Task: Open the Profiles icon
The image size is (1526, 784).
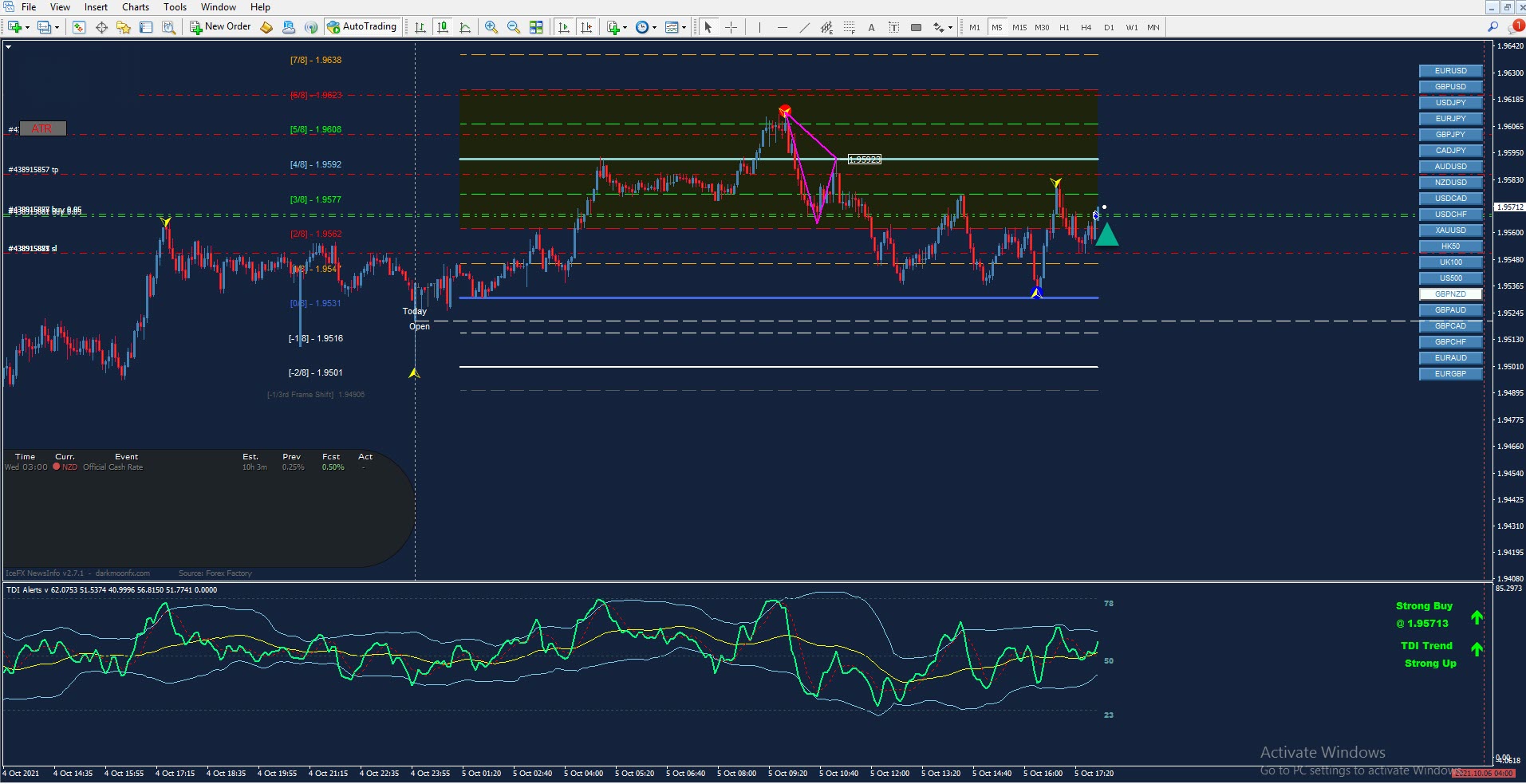Action: 44,27
